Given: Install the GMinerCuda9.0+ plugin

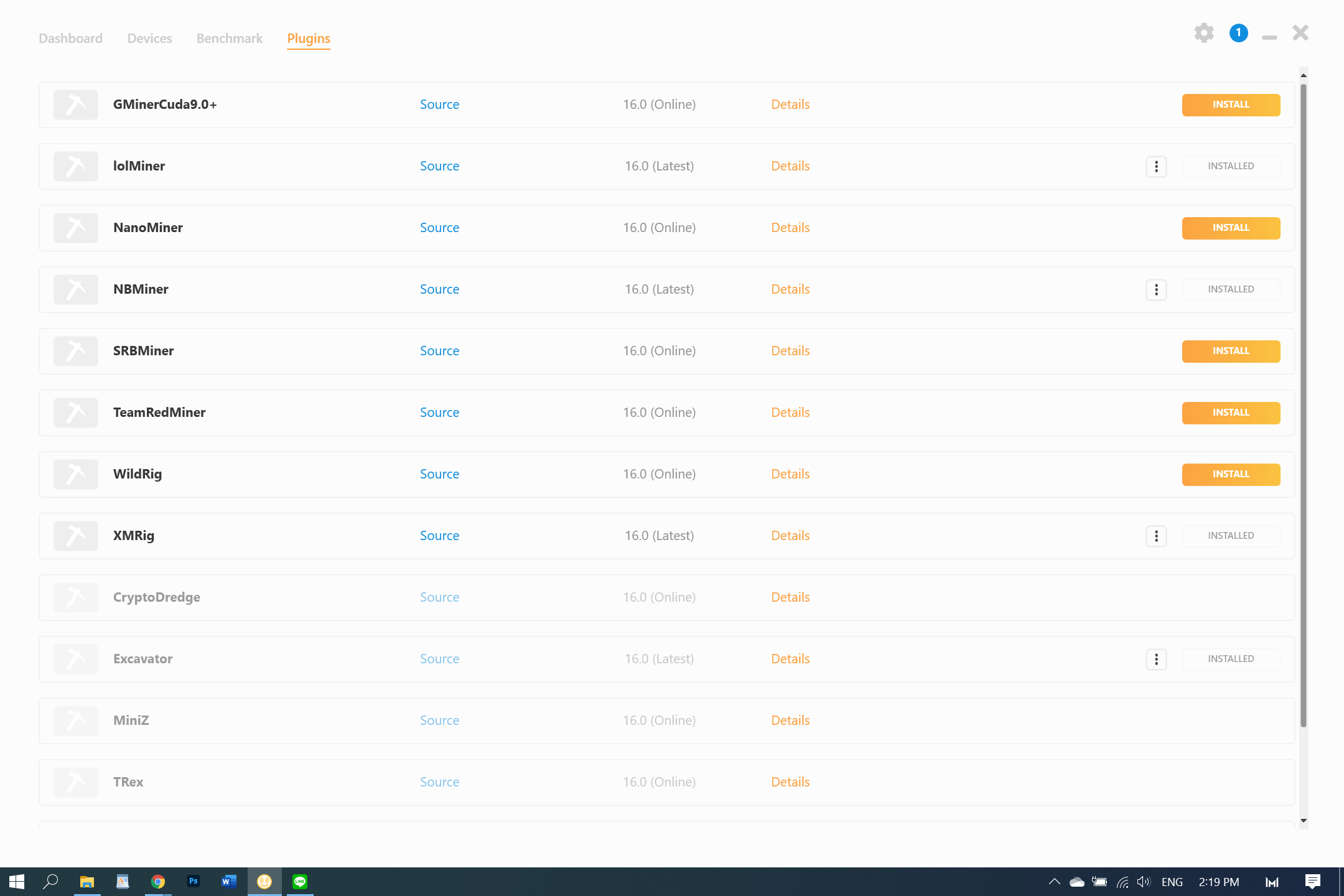Looking at the screenshot, I should (1231, 105).
